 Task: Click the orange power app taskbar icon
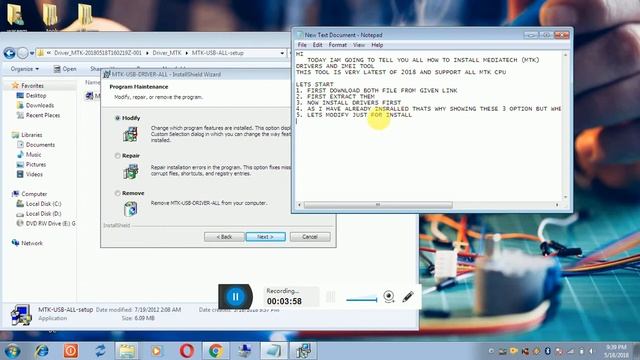tap(71, 351)
